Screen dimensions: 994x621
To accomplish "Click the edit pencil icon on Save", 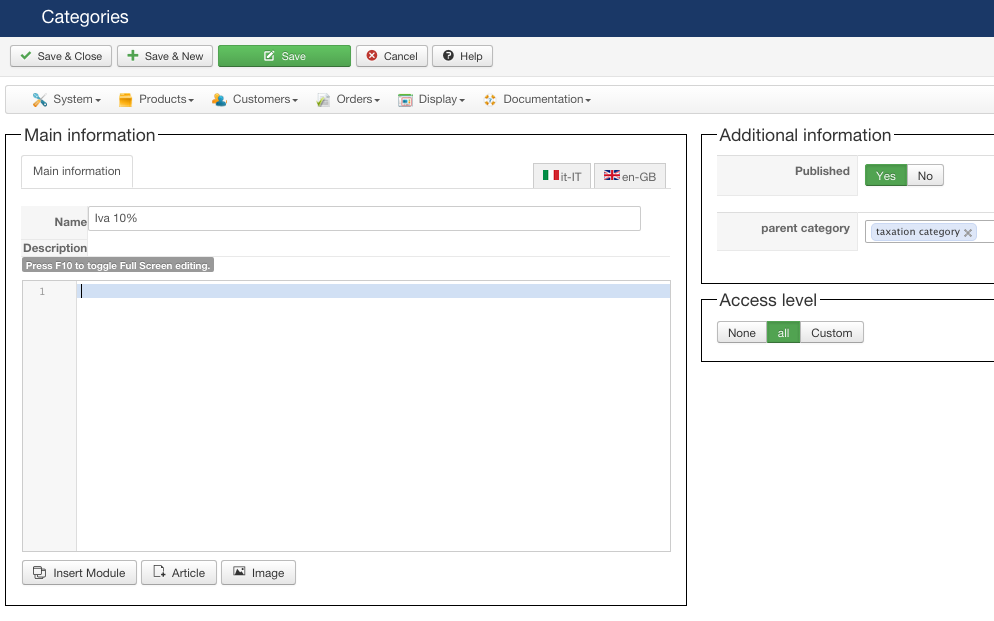I will click(x=269, y=56).
